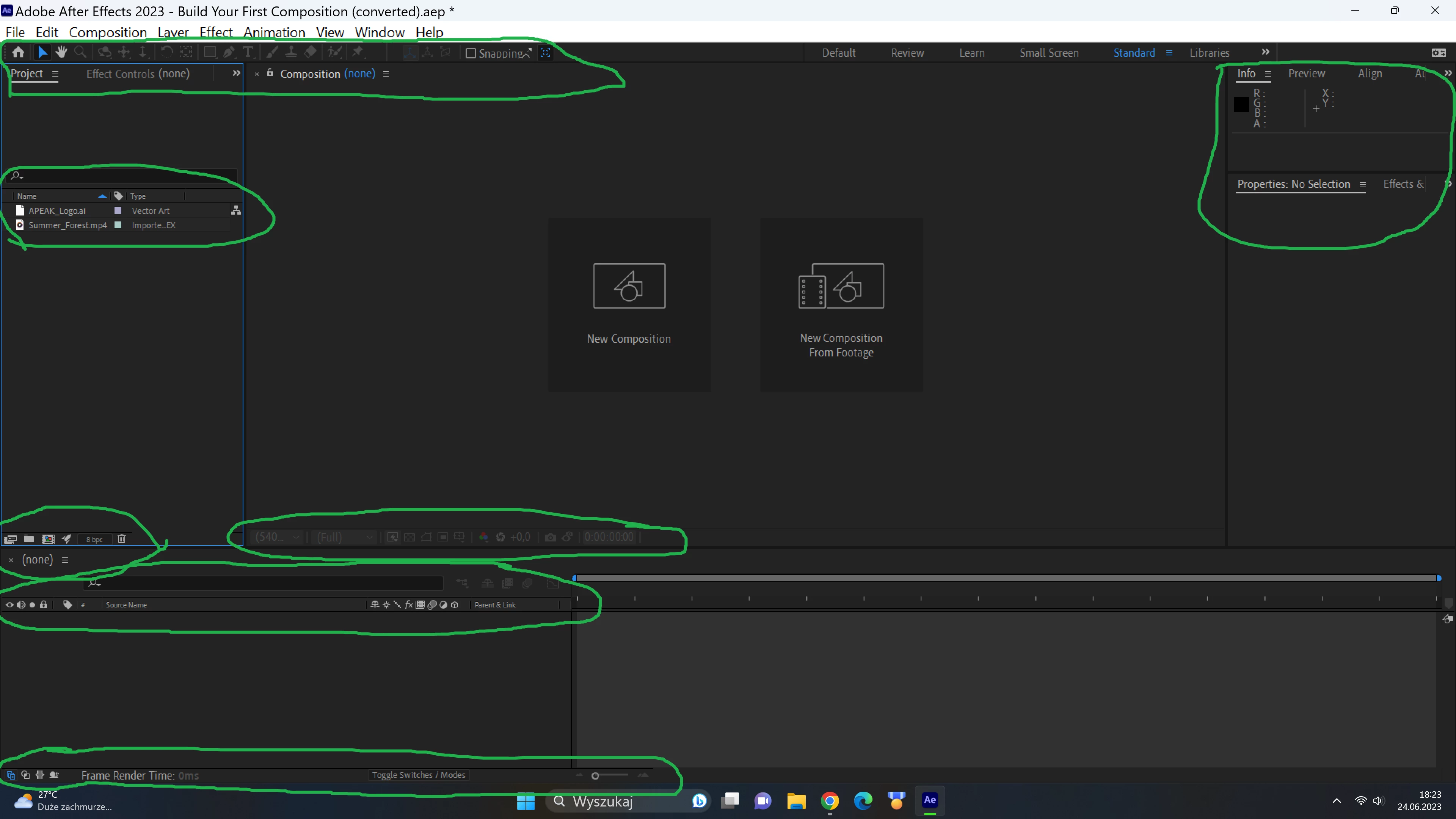Adjust the timeline zoom slider
The height and width of the screenshot is (819, 1456).
point(595,775)
